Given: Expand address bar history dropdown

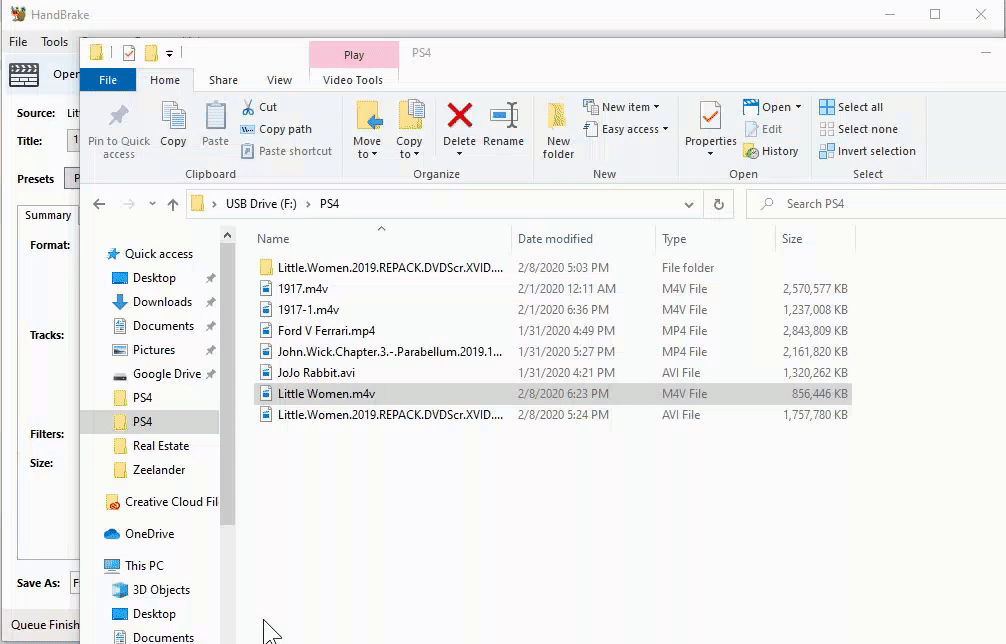Looking at the screenshot, I should (x=688, y=205).
